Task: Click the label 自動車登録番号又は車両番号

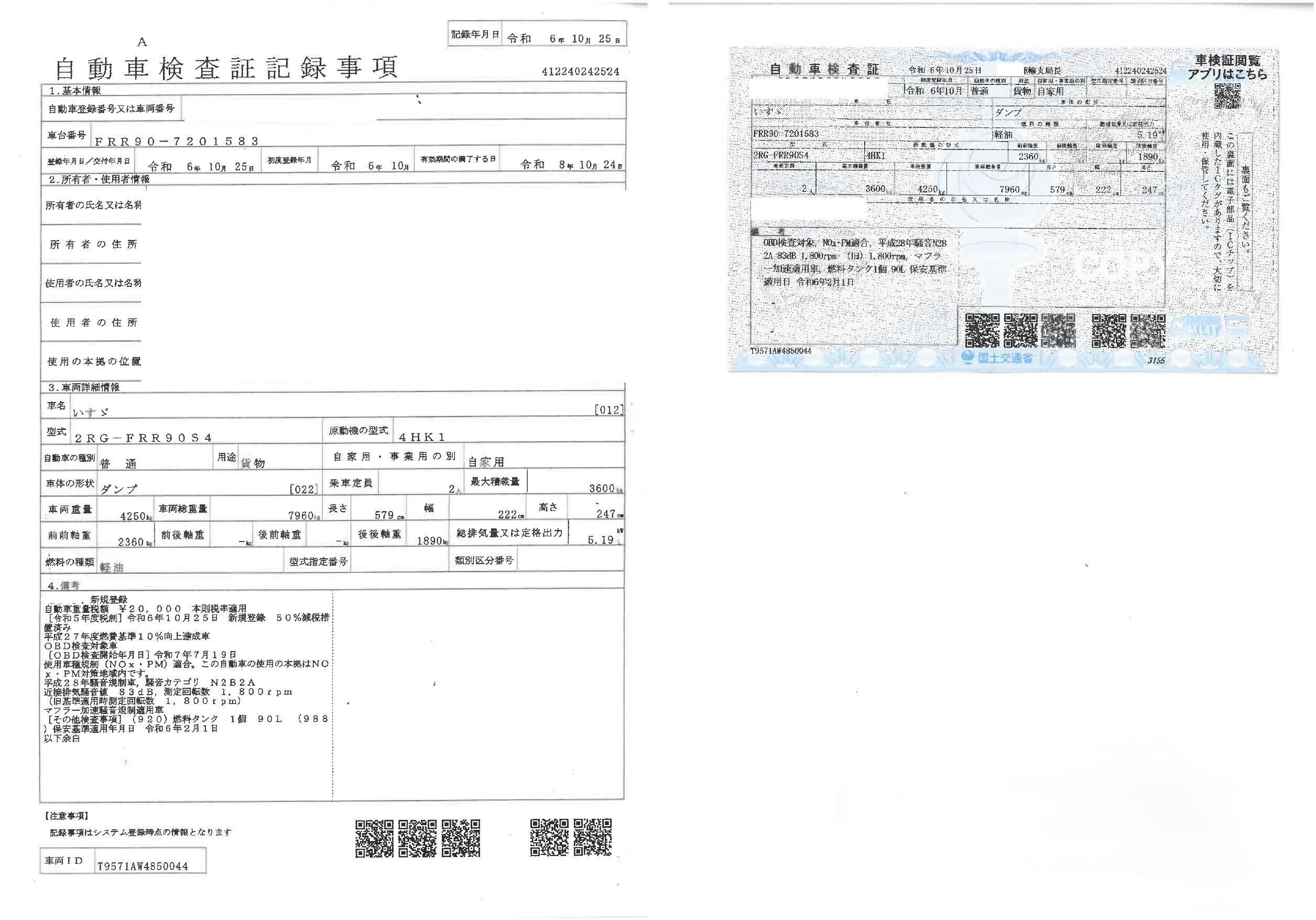Action: click(x=111, y=109)
